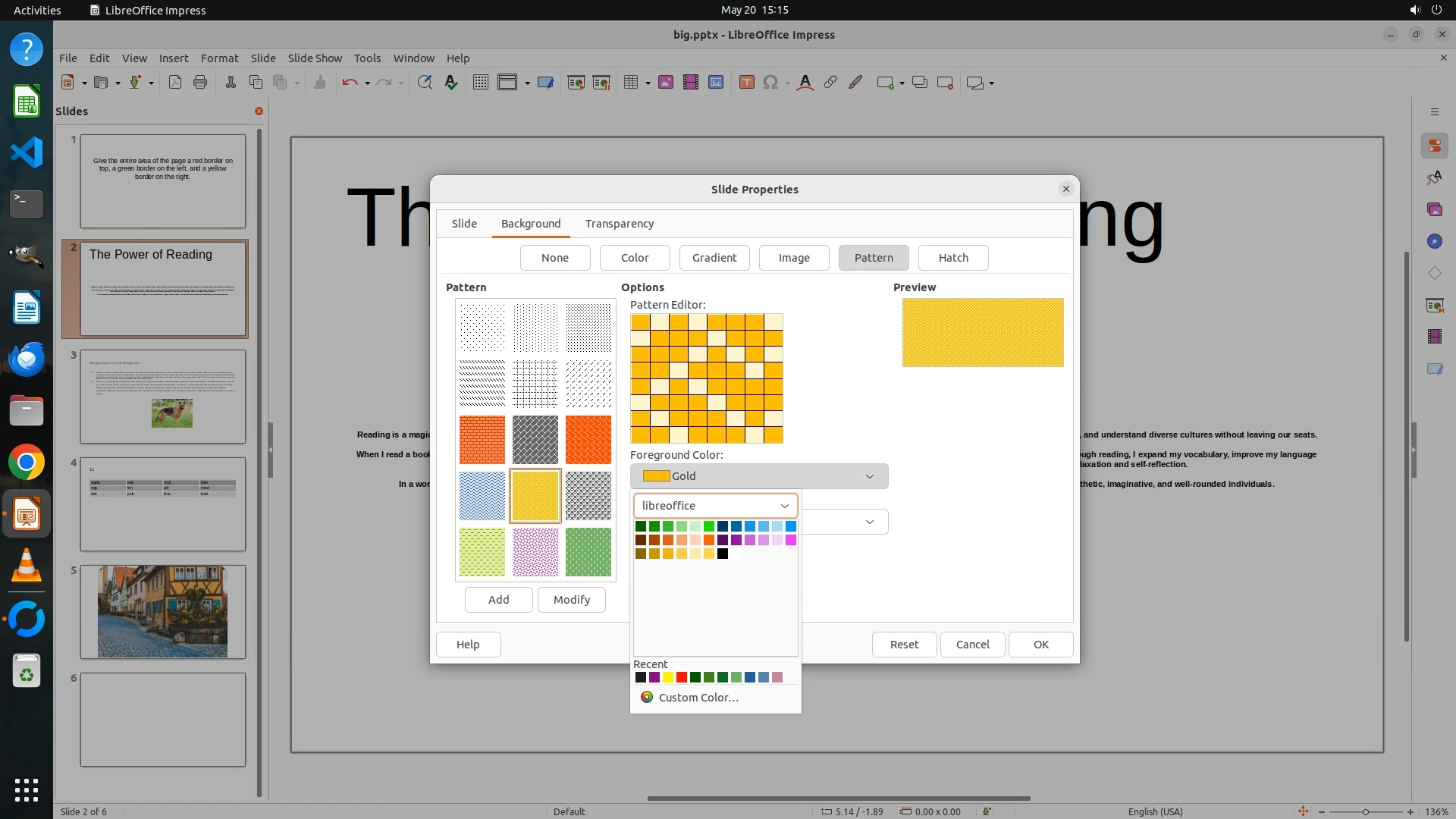Click the Display Grid toolbar icon
1456x819 pixels.
481,83
